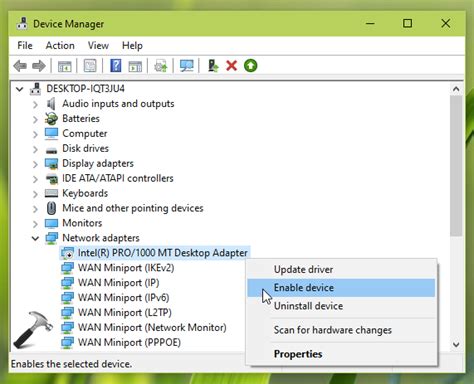Click the Batteries category icon
Viewport: 474px width, 384px height.
[51, 119]
